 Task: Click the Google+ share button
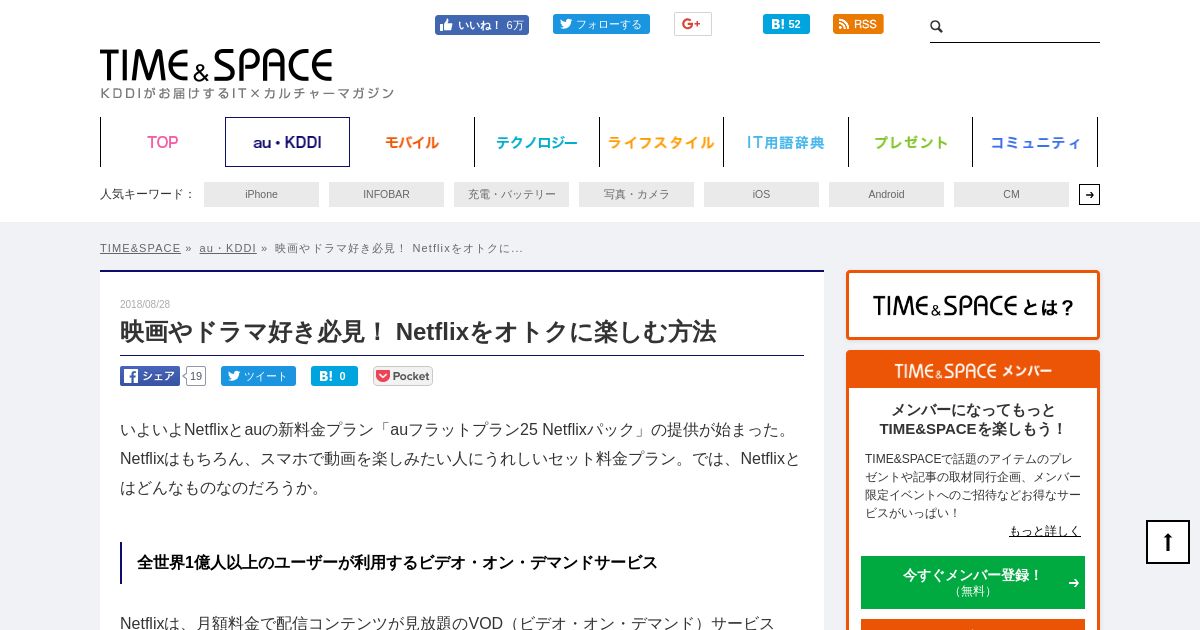coord(692,24)
